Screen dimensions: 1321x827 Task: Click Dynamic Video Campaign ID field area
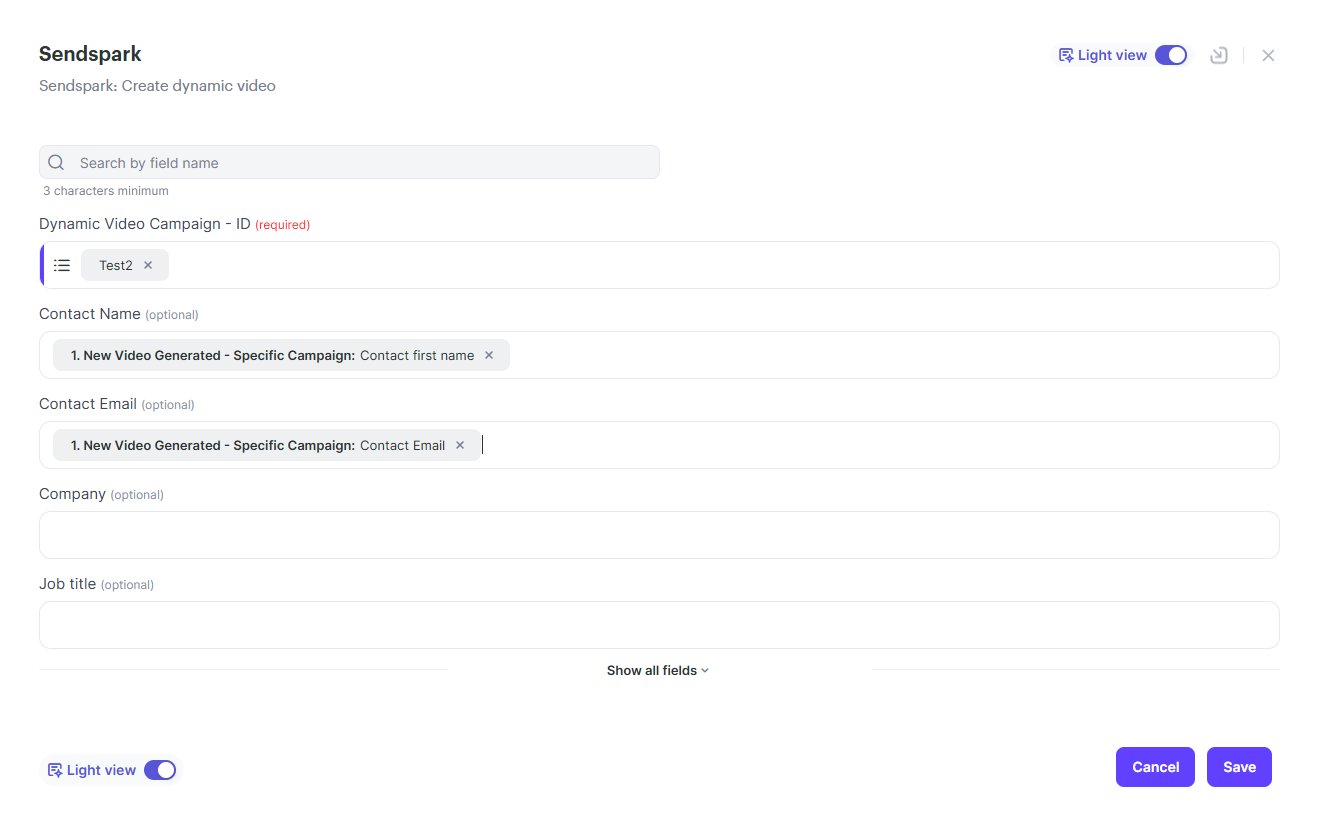[659, 265]
